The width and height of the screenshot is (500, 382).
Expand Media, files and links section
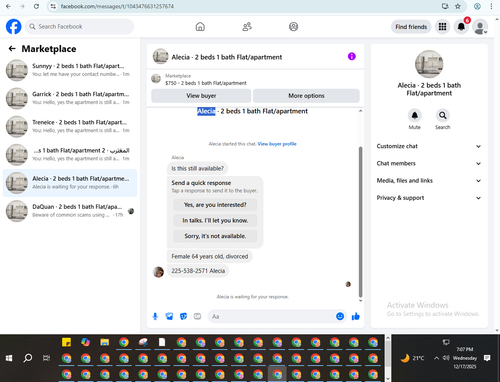[429, 181]
